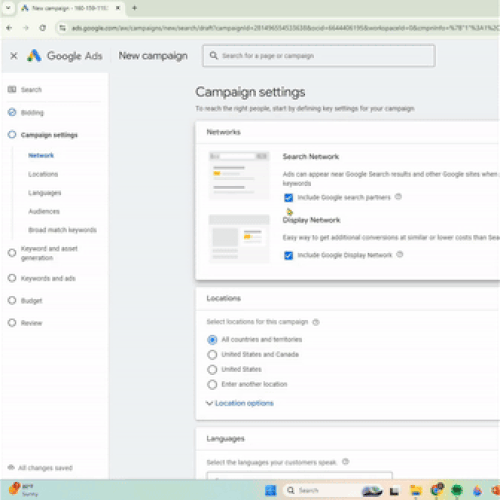
Task: Click the Languages card title
Action: [225, 439]
